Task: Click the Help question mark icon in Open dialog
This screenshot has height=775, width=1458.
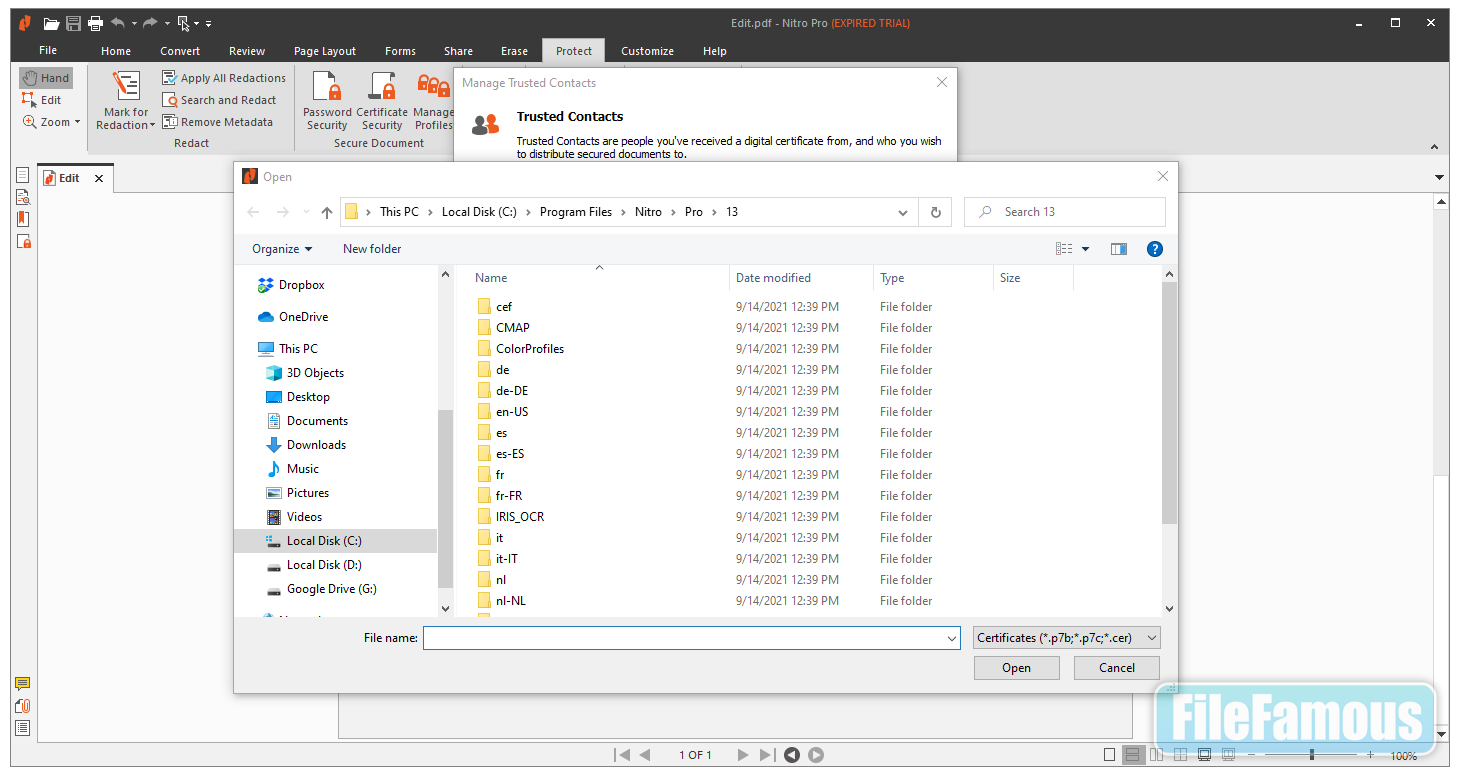Action: [1155, 249]
